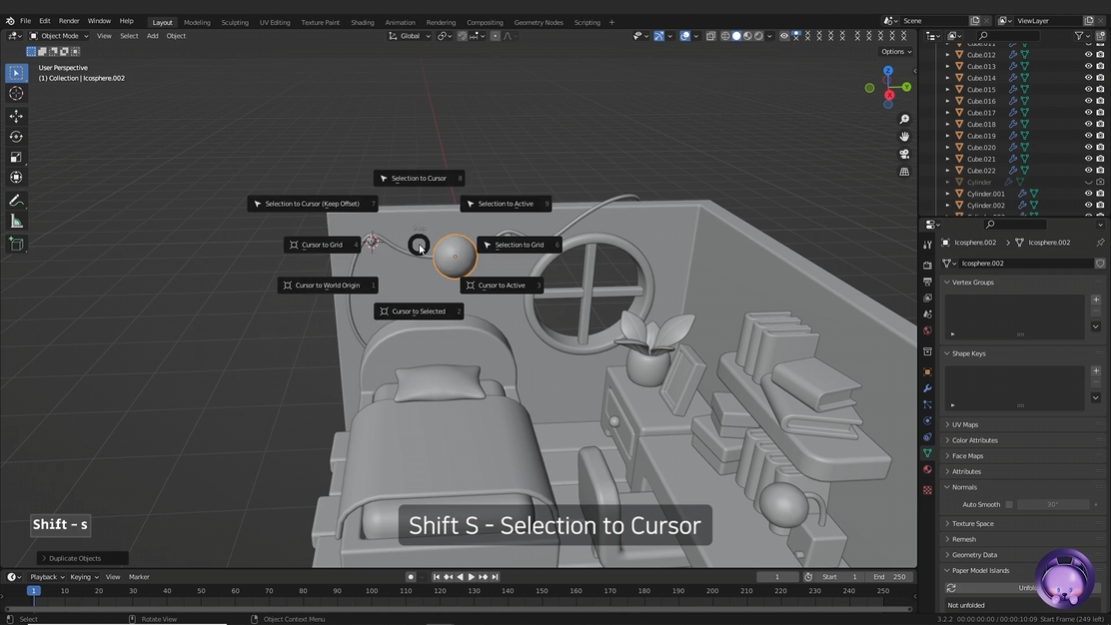Image resolution: width=1111 pixels, height=625 pixels.
Task: Click the timeline horizontal scrollbar
Action: click(458, 609)
